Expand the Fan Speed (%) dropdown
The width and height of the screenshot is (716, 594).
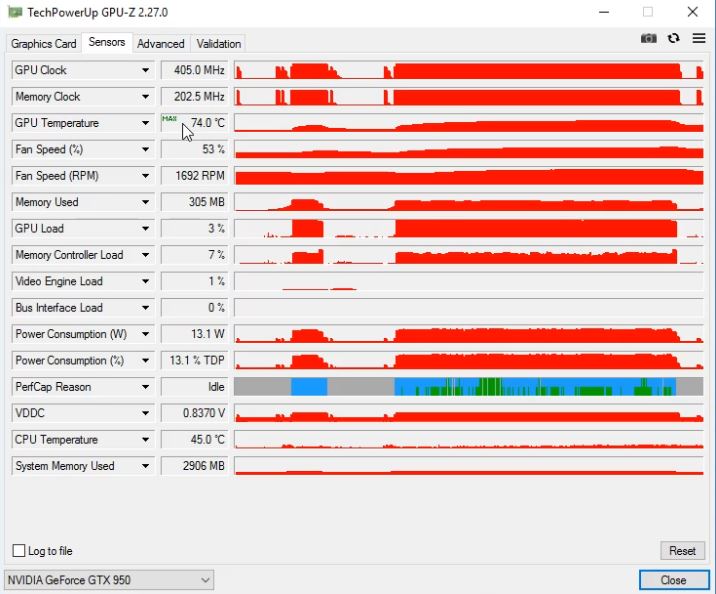coord(145,149)
